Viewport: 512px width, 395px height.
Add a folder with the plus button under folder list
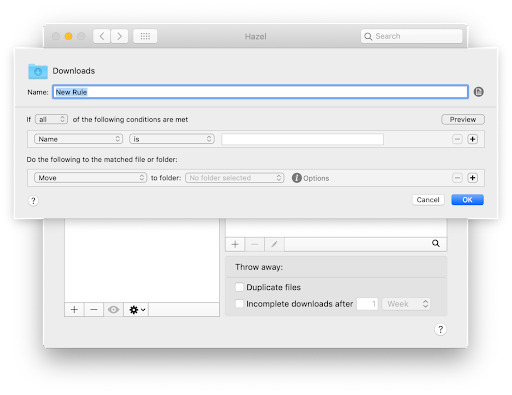tap(74, 310)
